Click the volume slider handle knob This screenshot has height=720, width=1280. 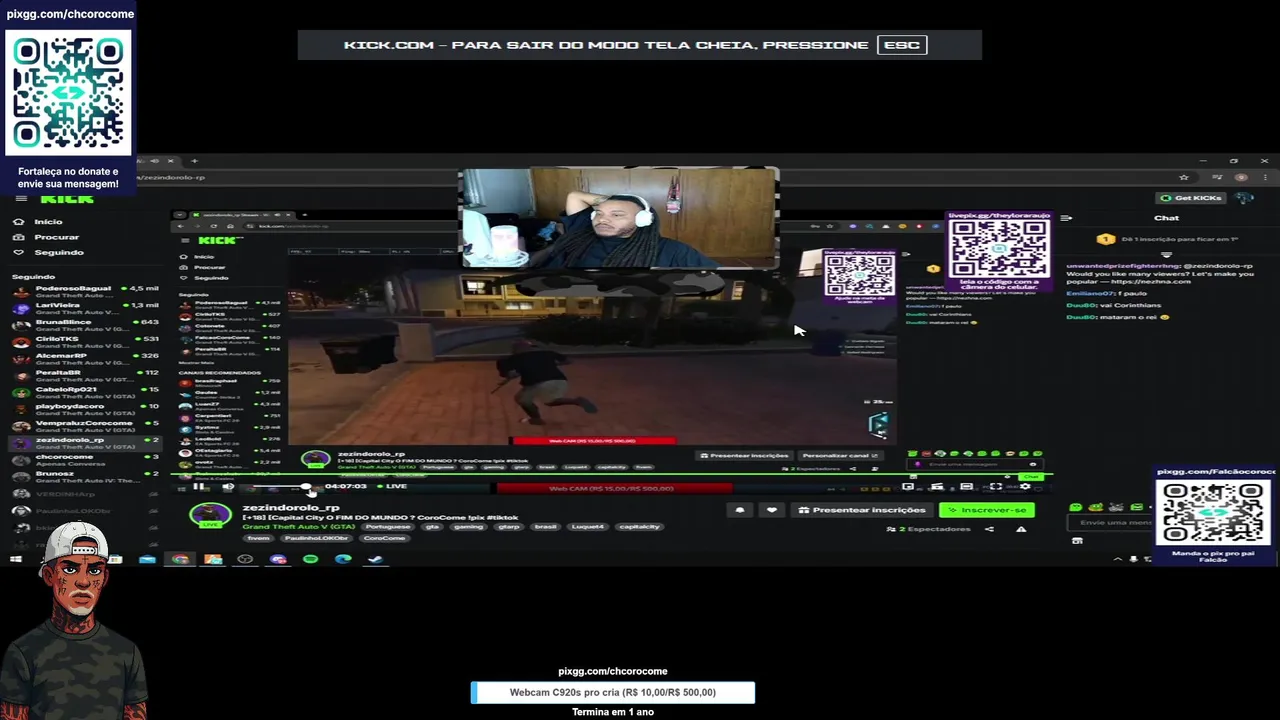(x=307, y=487)
